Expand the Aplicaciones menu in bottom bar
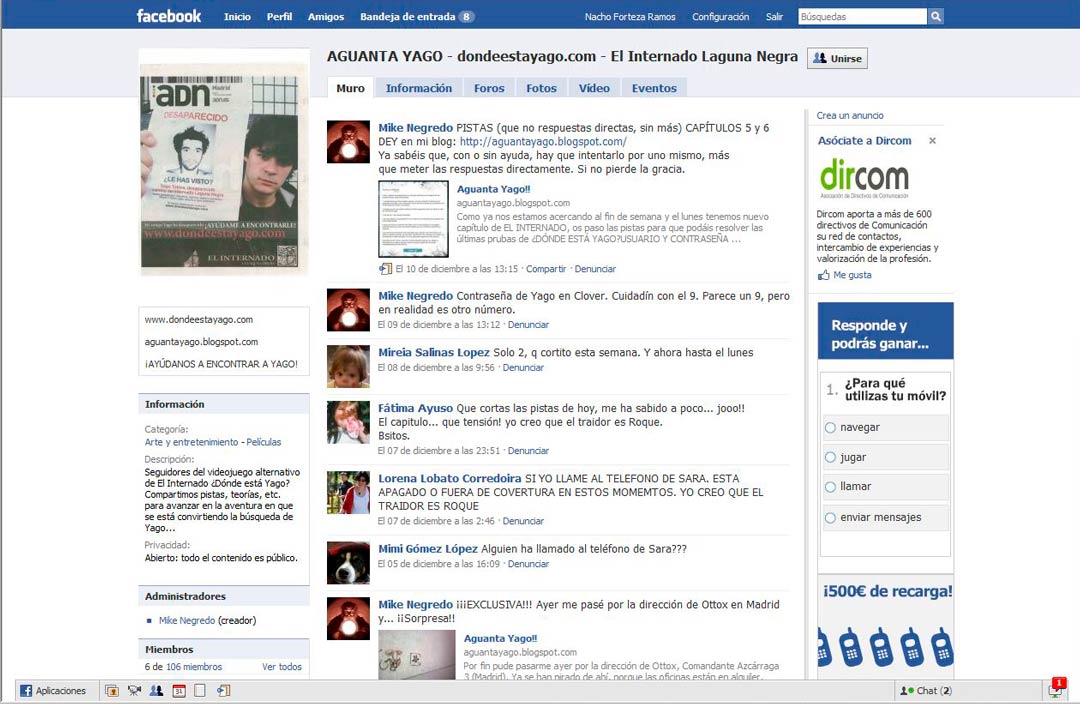This screenshot has height=704, width=1080. tap(54, 691)
